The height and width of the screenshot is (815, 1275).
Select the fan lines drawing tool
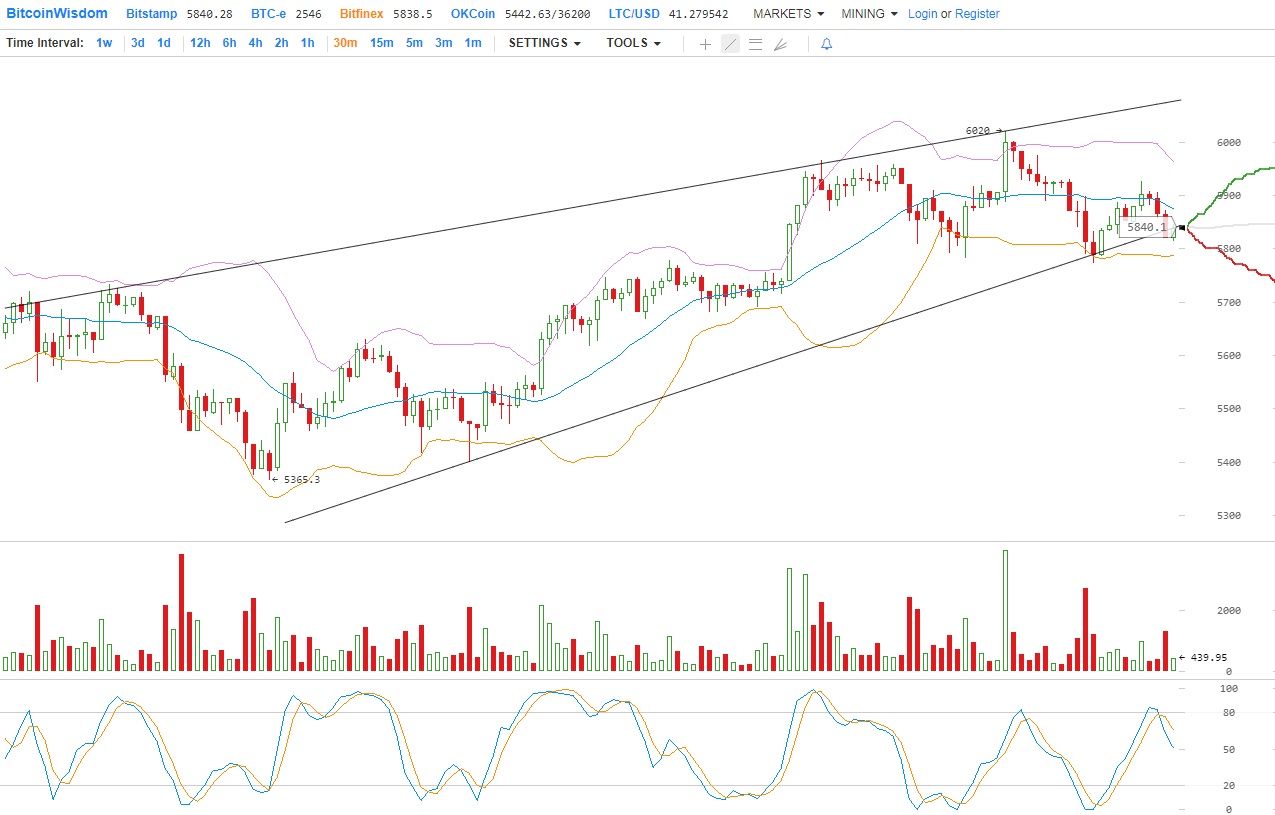[x=780, y=44]
